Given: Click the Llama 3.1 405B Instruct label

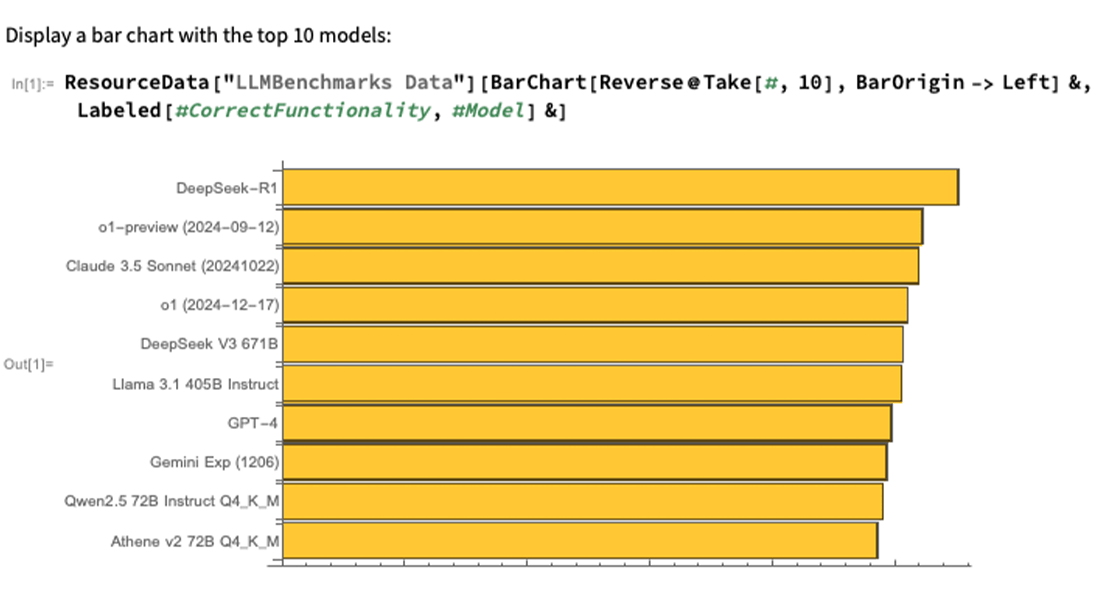Looking at the screenshot, I should (196, 384).
